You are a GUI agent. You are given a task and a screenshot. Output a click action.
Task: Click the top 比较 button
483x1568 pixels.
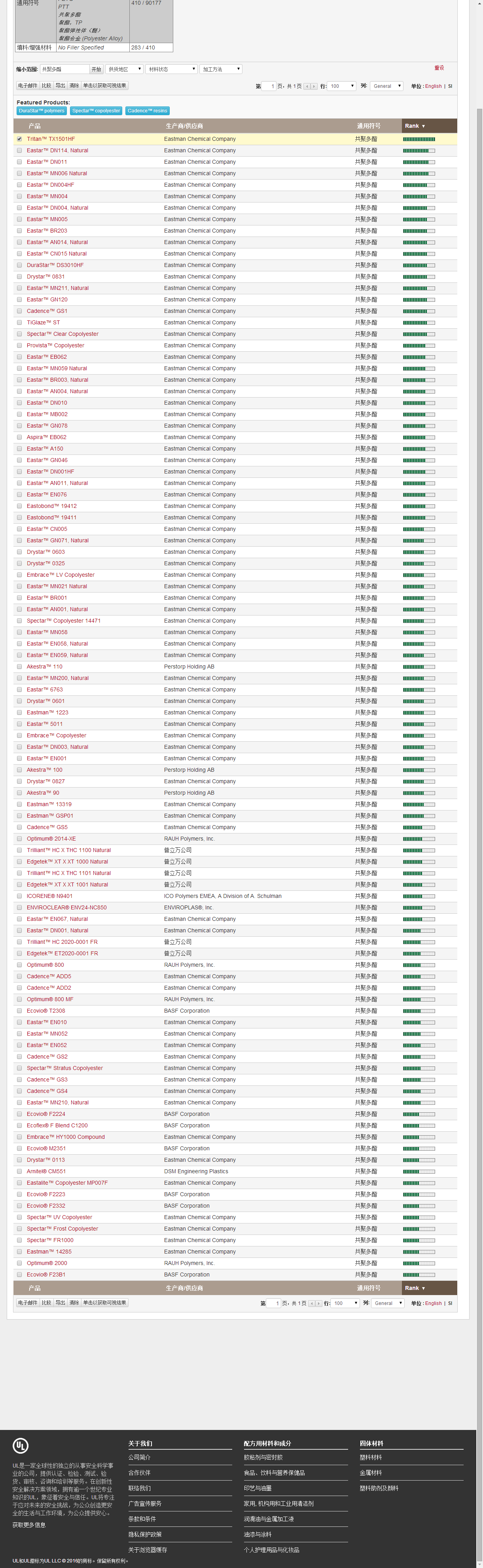tap(47, 86)
